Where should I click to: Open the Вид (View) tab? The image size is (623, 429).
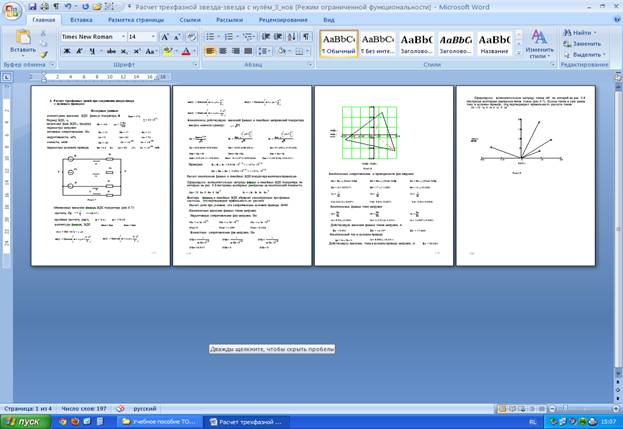click(x=329, y=19)
